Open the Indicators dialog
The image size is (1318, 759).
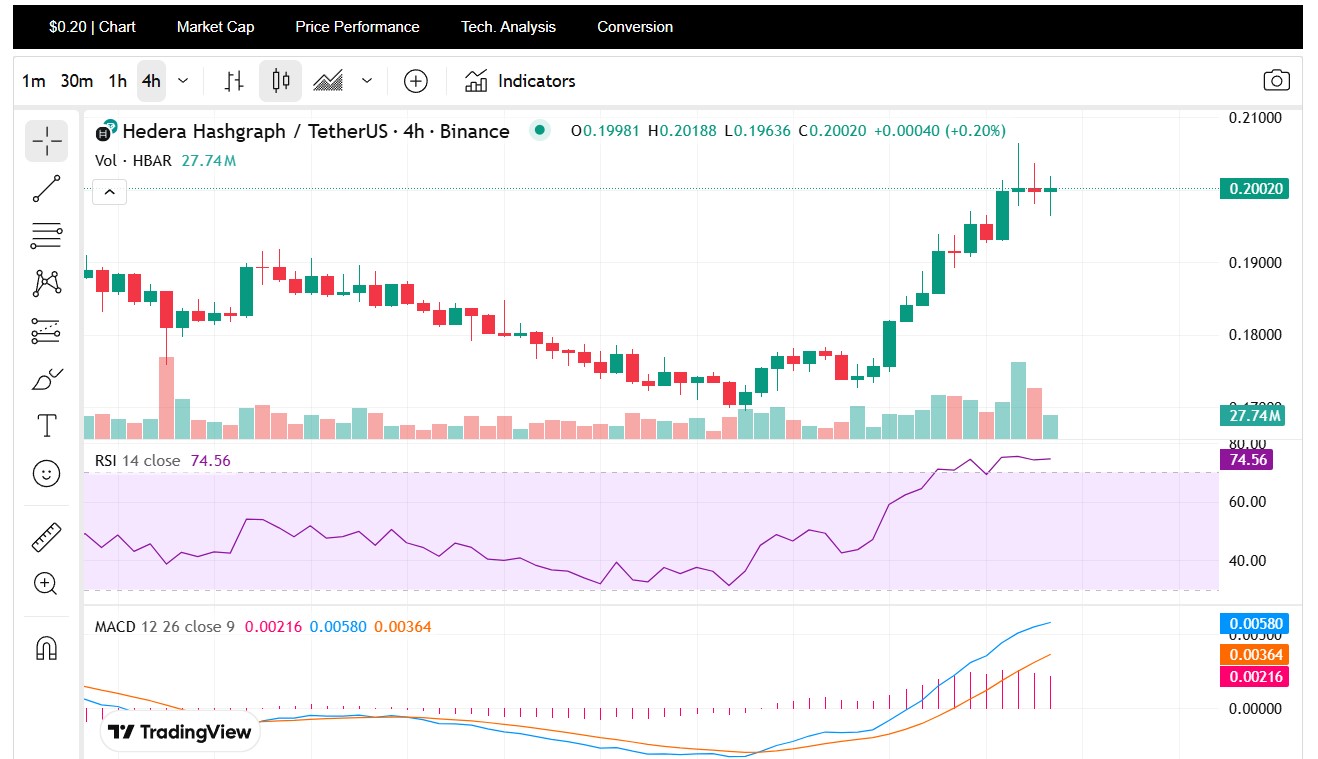[x=520, y=81]
